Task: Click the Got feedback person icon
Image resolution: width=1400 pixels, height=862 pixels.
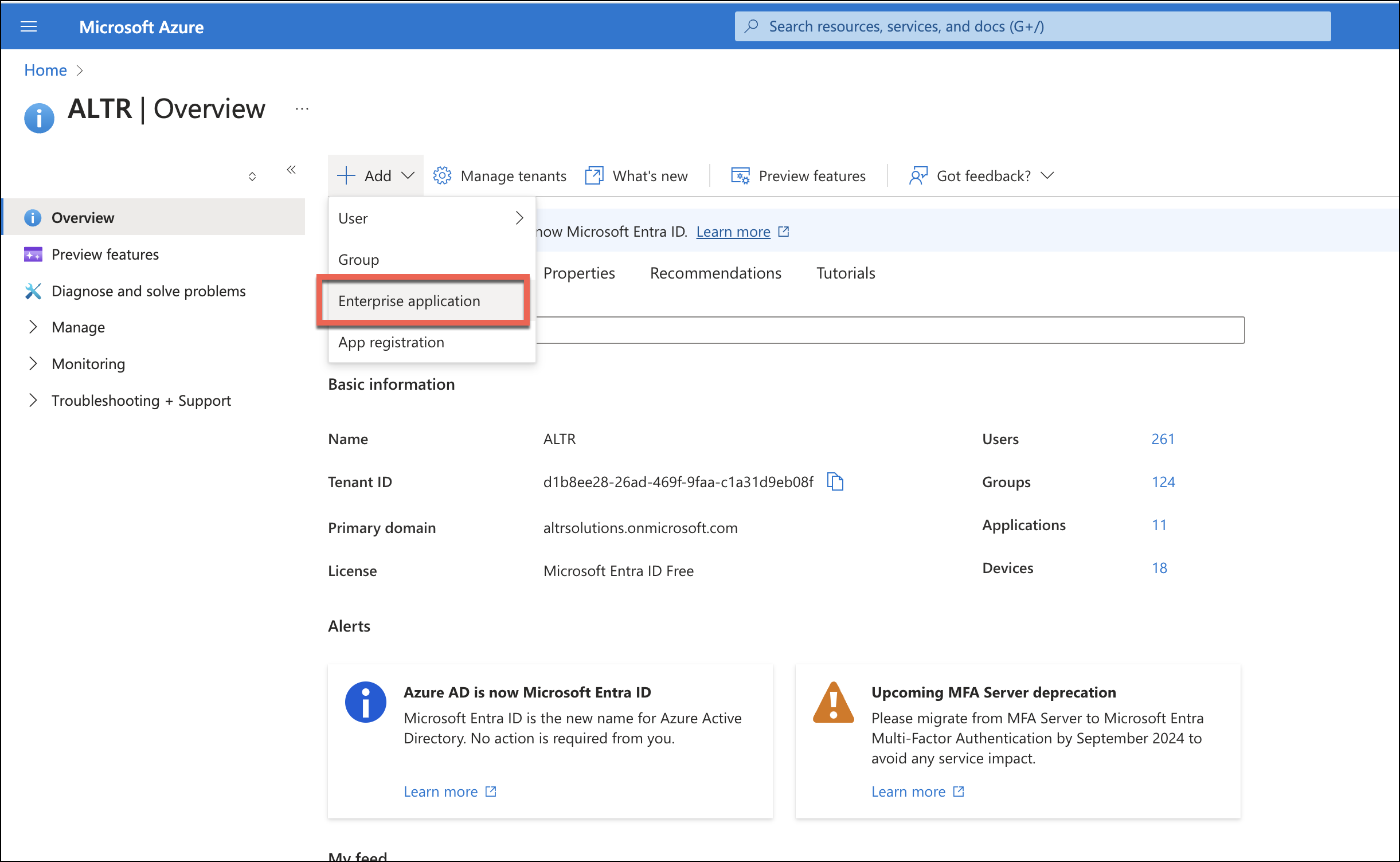Action: coord(918,175)
